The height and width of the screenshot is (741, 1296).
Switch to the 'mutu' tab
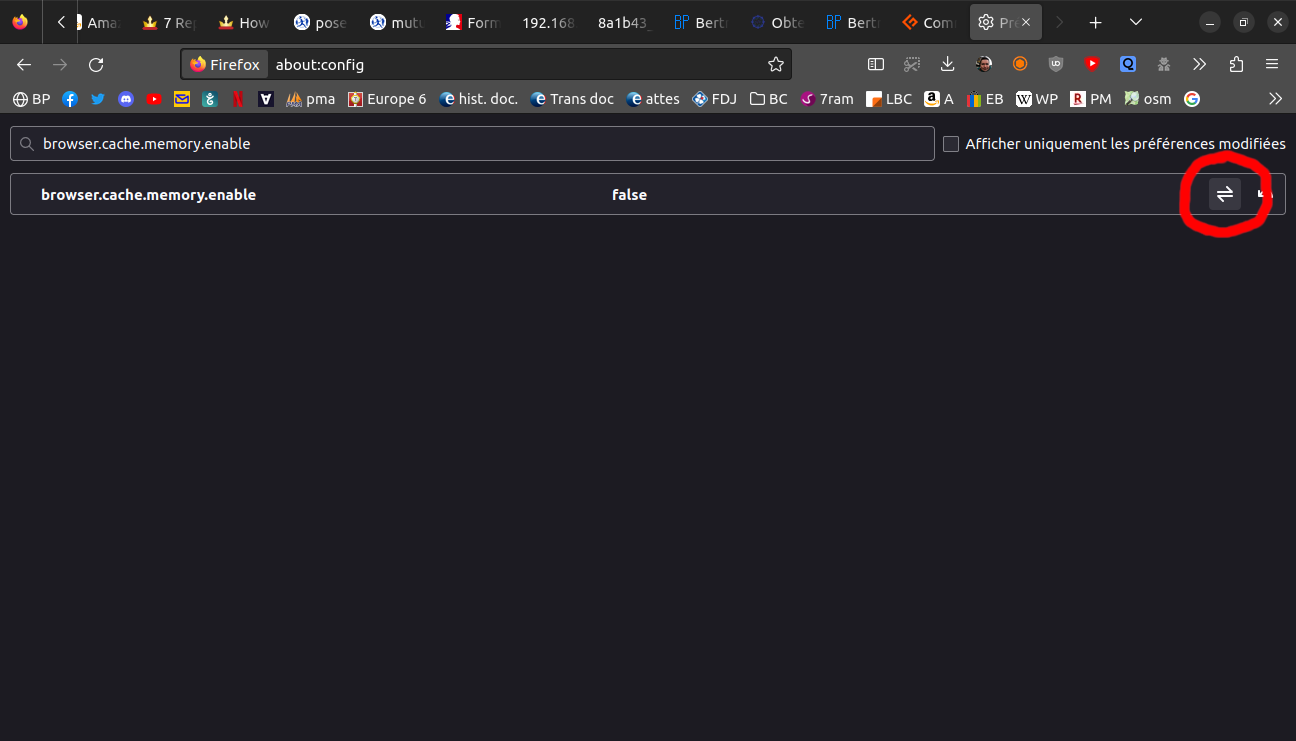tap(397, 22)
